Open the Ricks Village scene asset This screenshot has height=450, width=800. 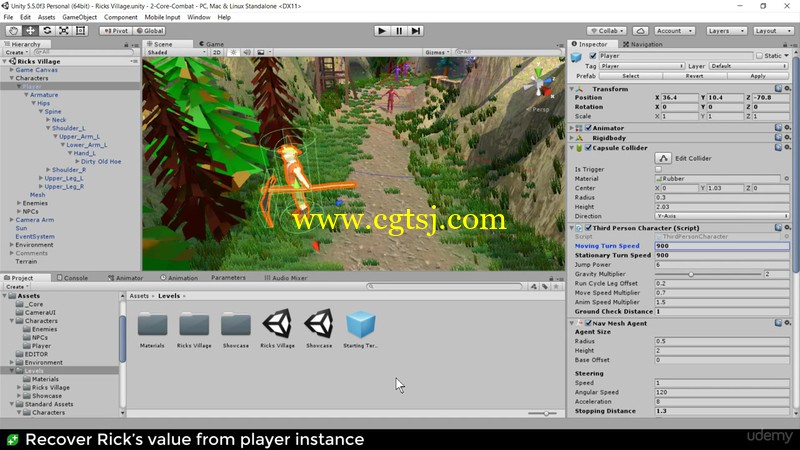tap(277, 323)
